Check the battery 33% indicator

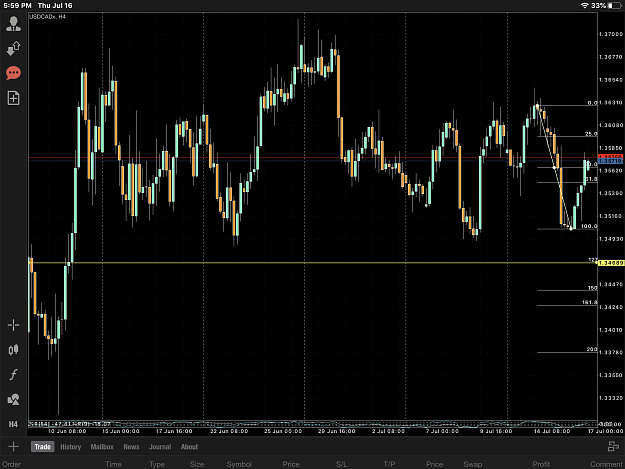[x=606, y=6]
